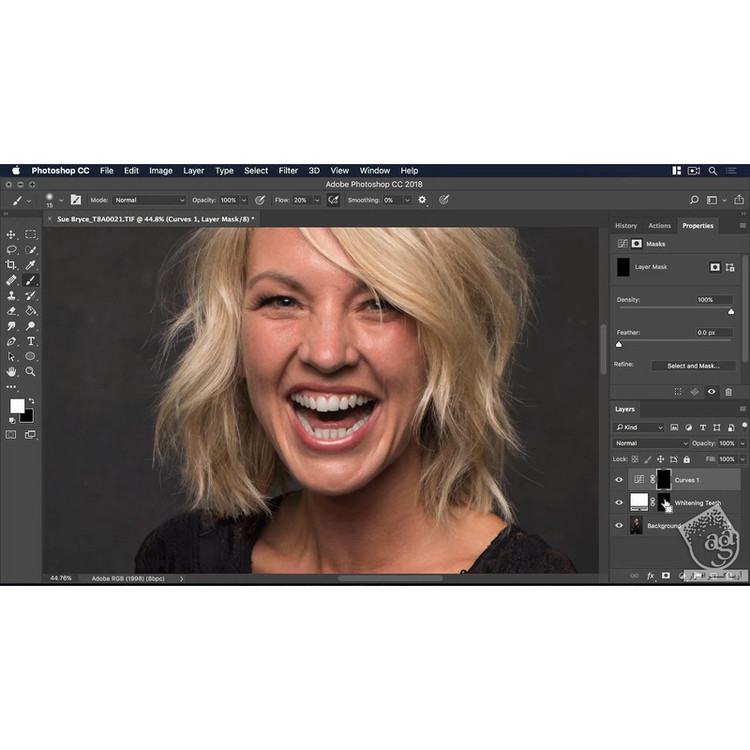Click the Density slider handle
Screen dimensions: 750x750
coord(731,311)
